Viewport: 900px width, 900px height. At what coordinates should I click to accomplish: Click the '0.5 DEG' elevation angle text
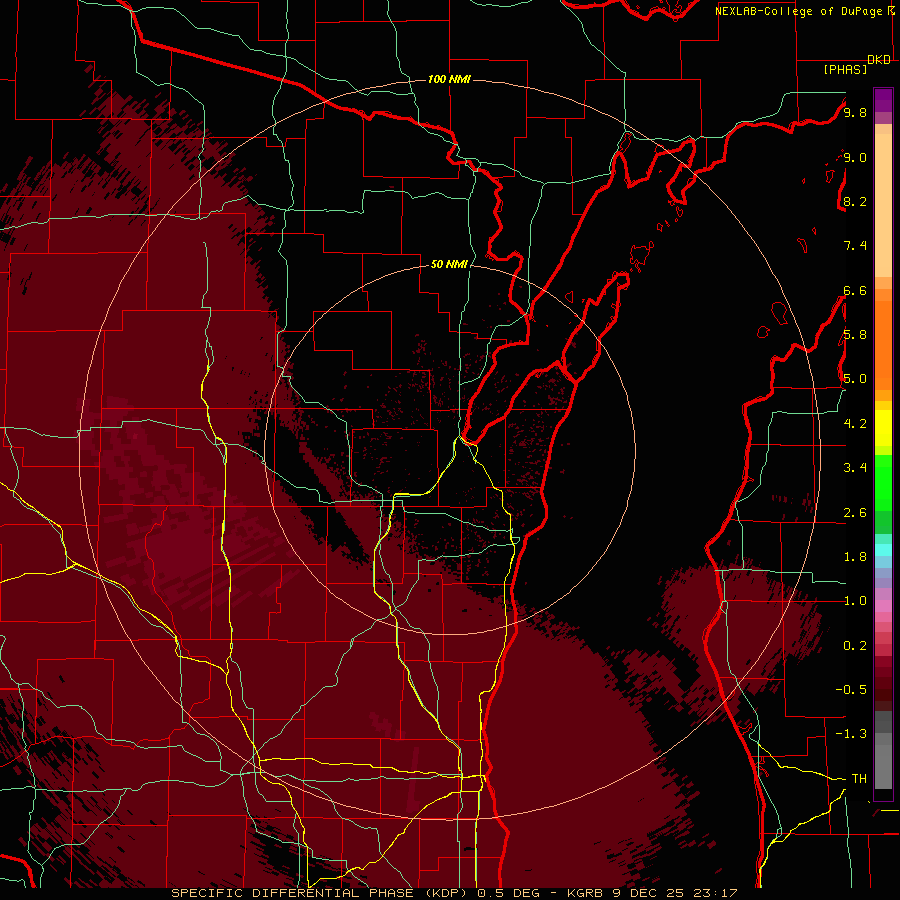pyautogui.click(x=511, y=893)
